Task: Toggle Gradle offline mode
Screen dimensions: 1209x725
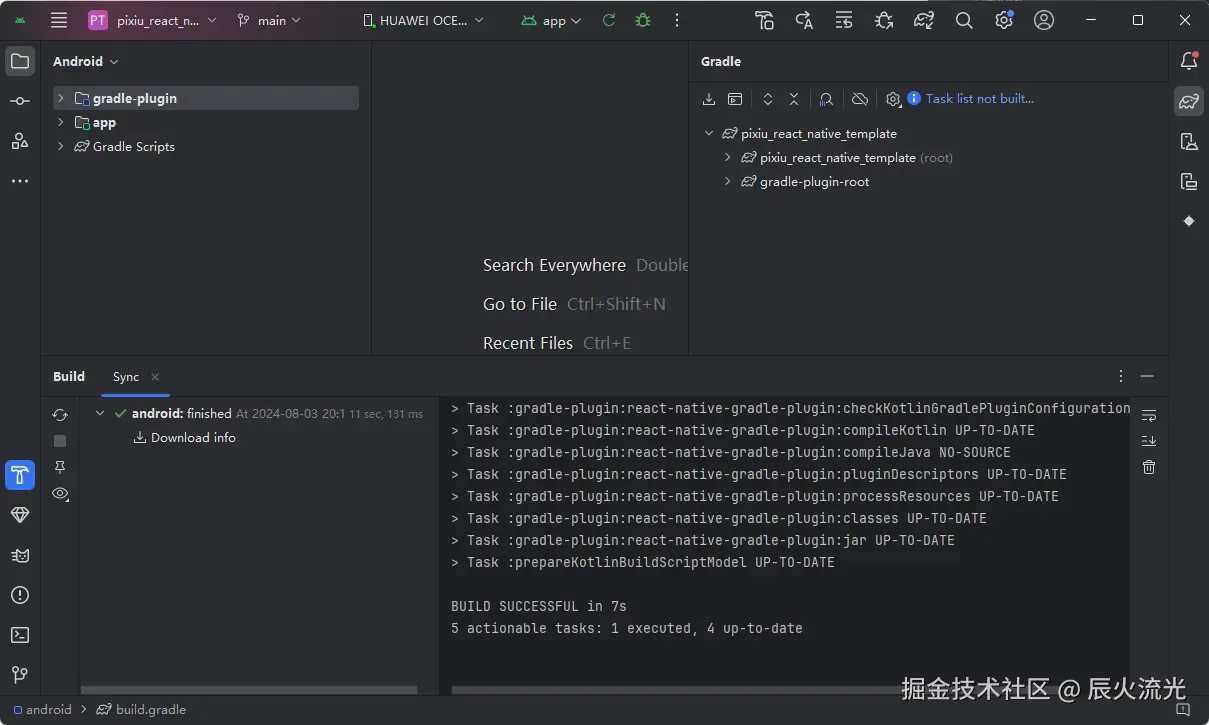Action: pyautogui.click(x=860, y=99)
